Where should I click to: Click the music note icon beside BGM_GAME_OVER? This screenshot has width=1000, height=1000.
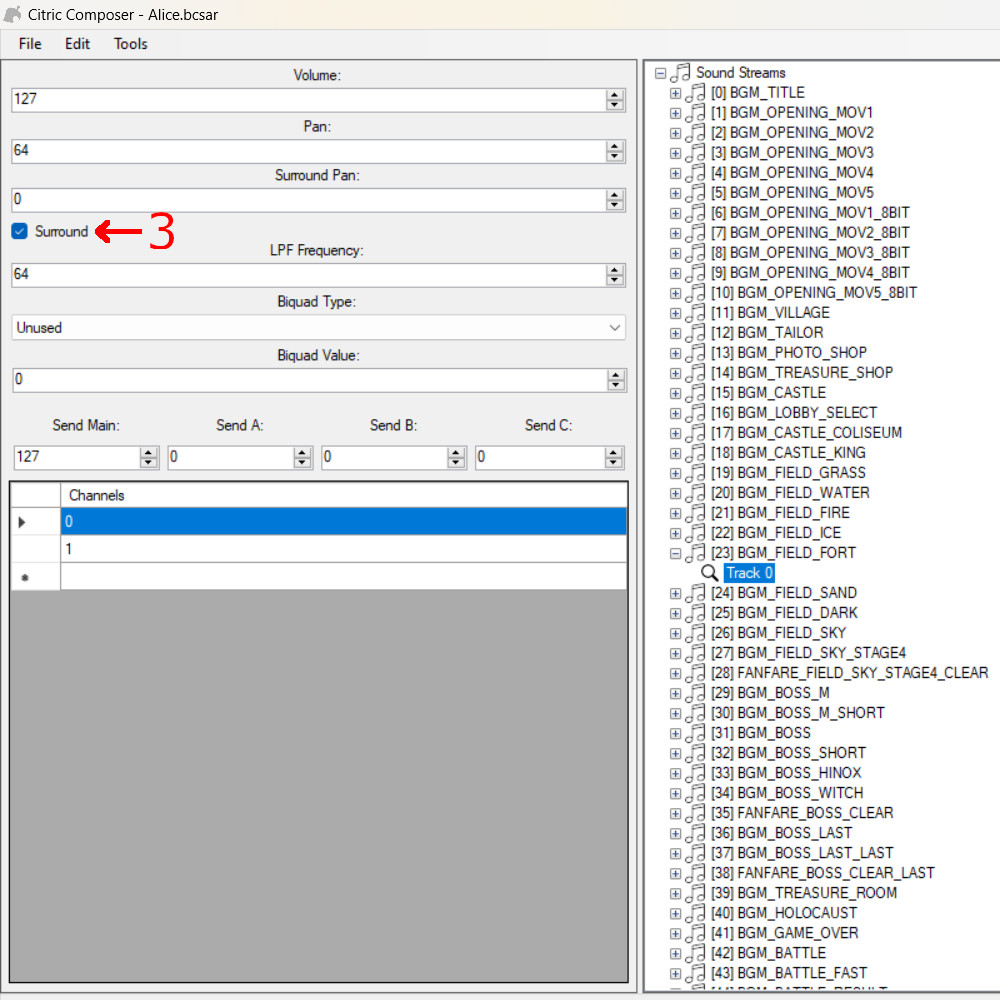tap(695, 933)
